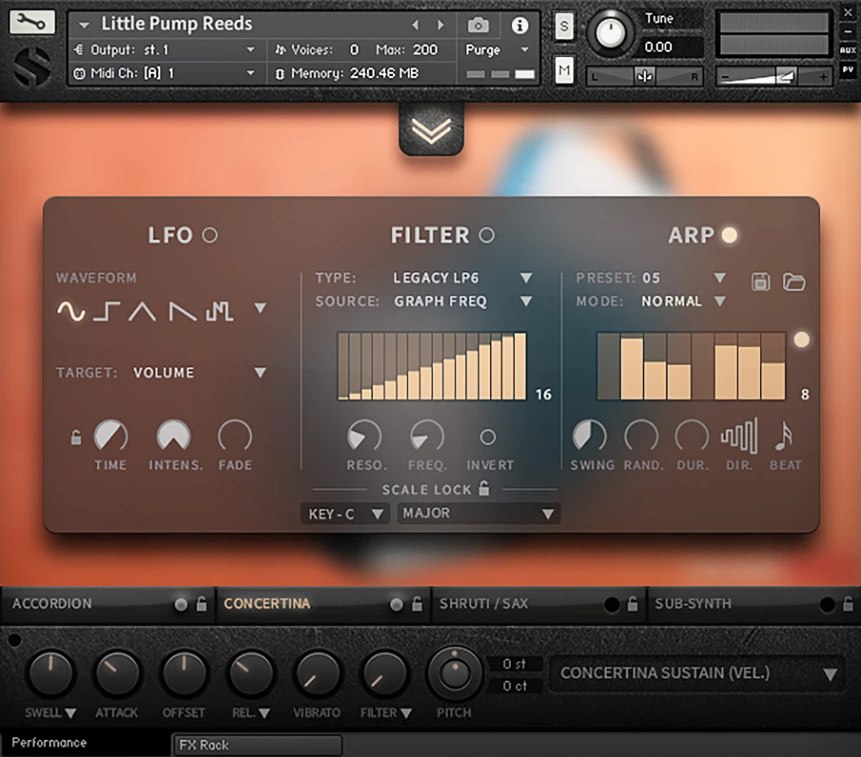Open the load preset folder icon
861x757 pixels.
794,282
